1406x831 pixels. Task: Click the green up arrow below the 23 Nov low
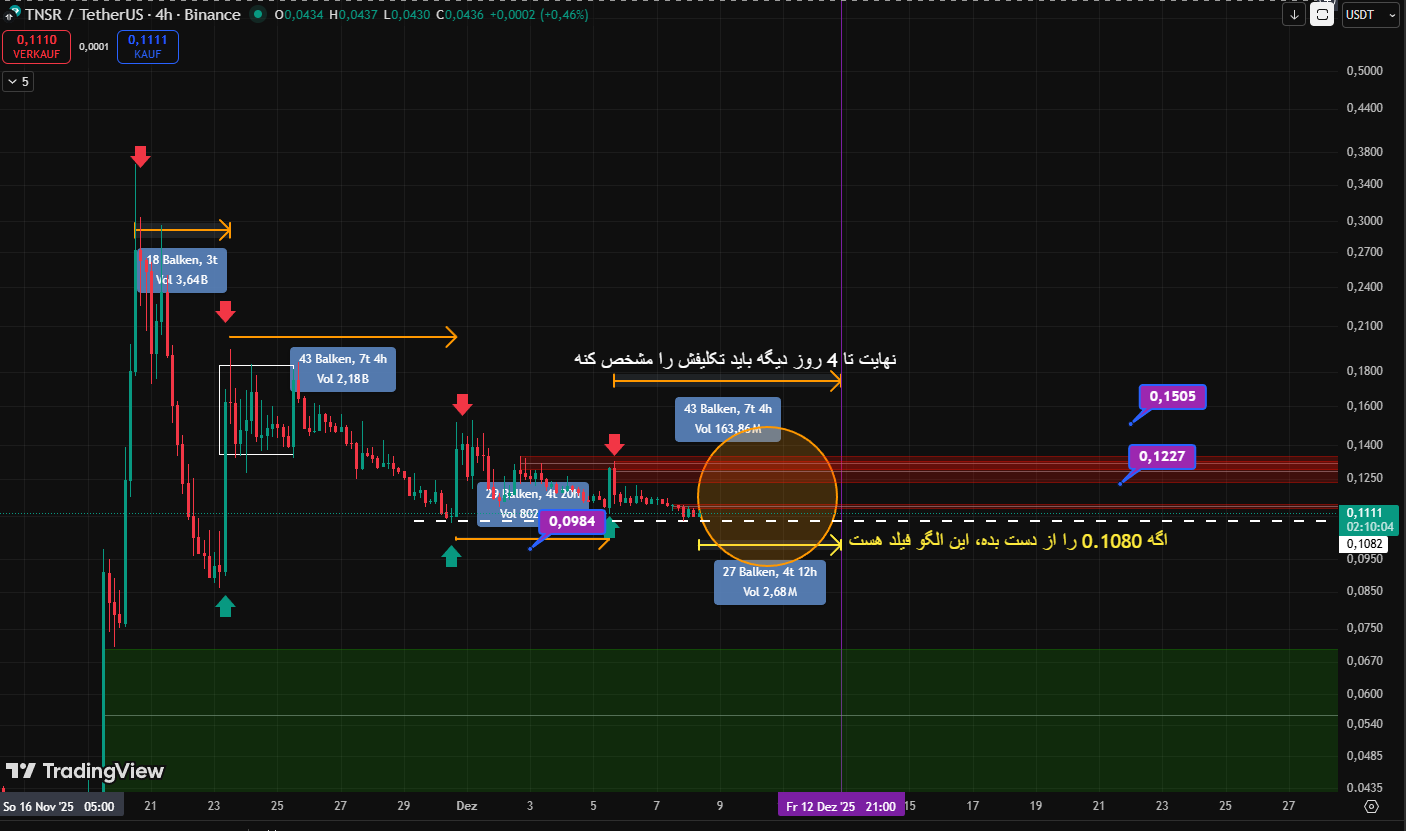[225, 606]
